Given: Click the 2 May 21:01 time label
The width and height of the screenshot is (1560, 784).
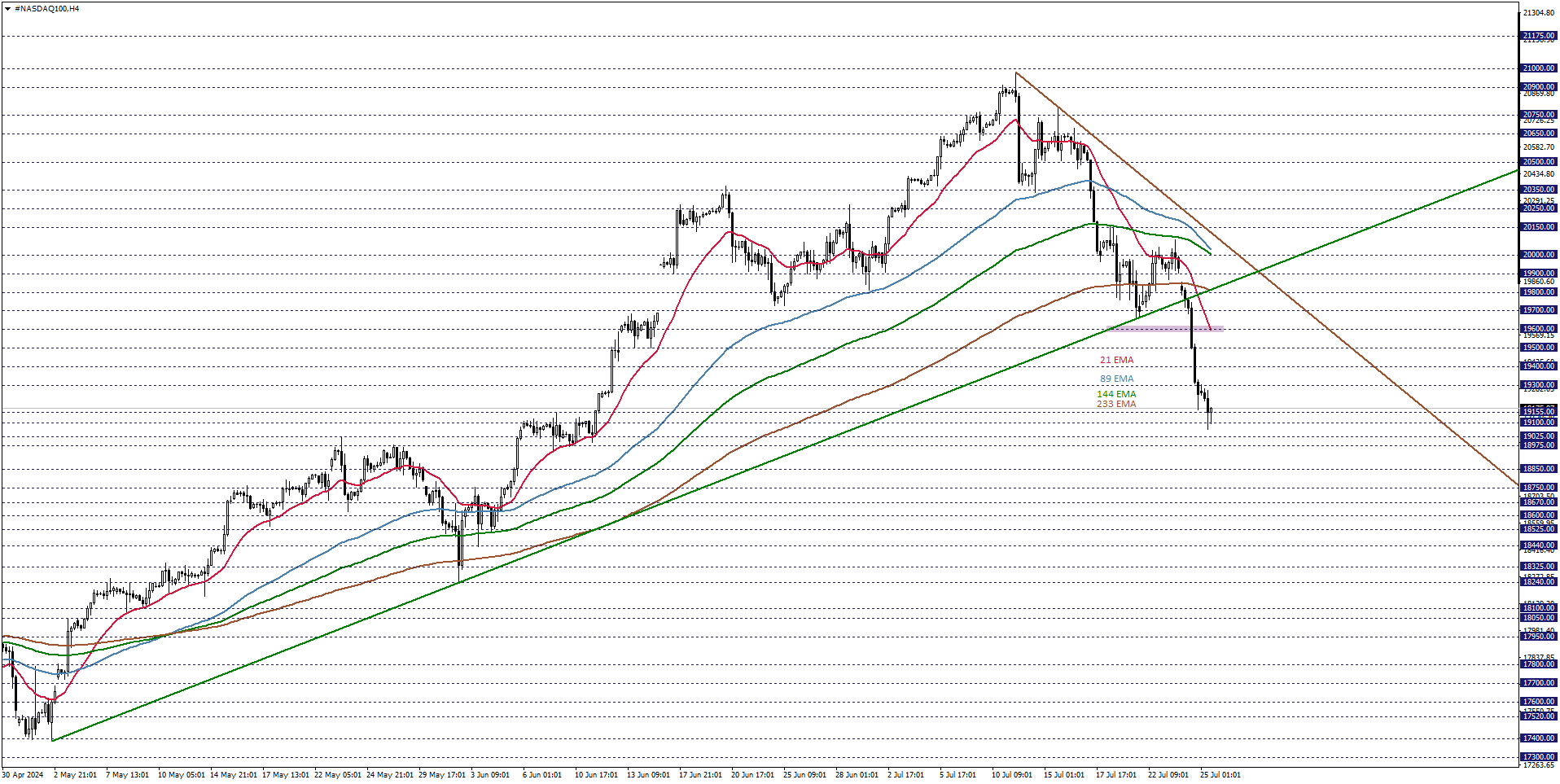Looking at the screenshot, I should [75, 775].
